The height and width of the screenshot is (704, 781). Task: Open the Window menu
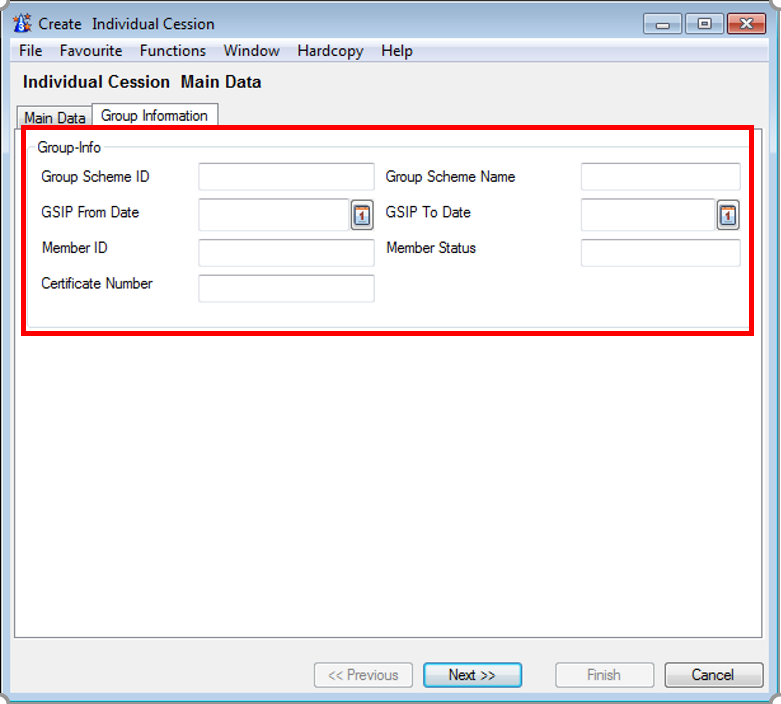(x=252, y=51)
